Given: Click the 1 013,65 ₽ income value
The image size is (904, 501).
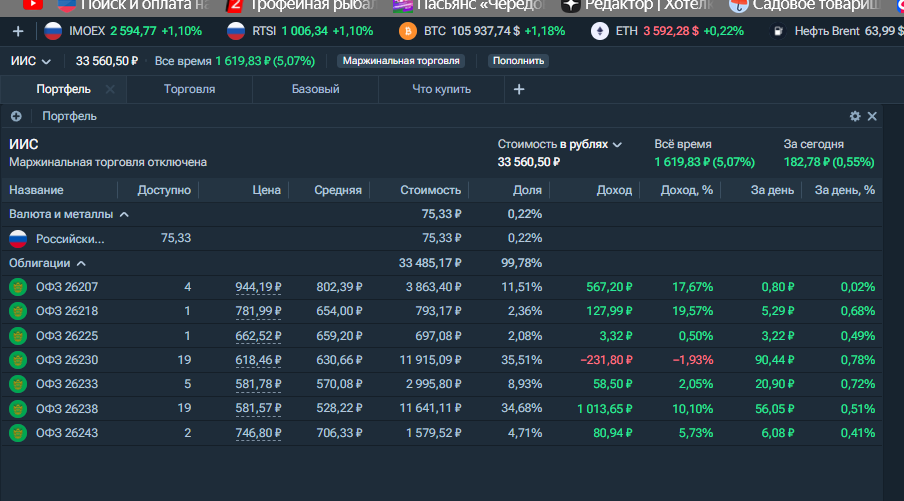Looking at the screenshot, I should point(604,409).
